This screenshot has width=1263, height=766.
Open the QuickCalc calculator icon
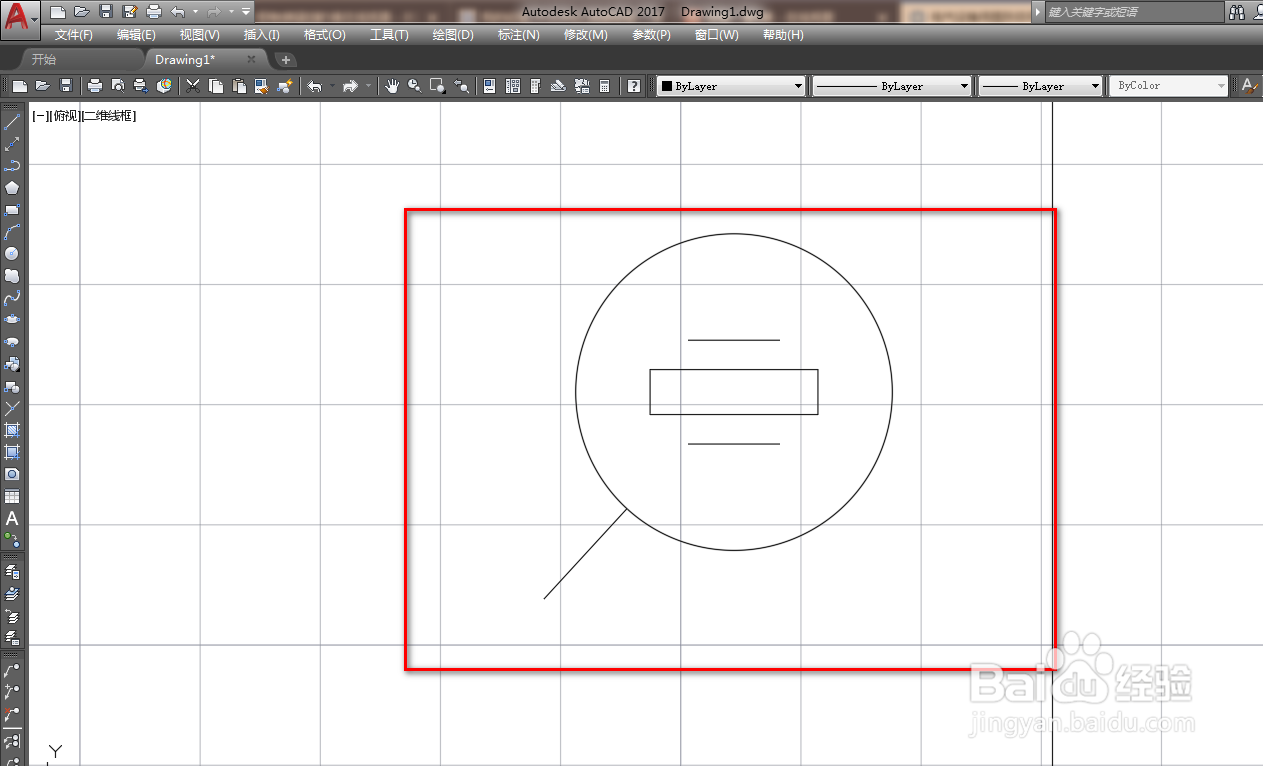[x=604, y=86]
